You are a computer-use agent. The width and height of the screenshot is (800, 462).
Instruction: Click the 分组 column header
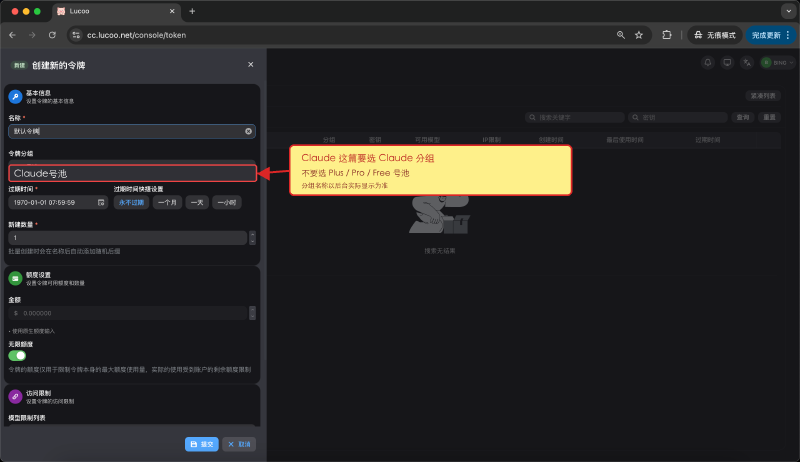point(329,140)
